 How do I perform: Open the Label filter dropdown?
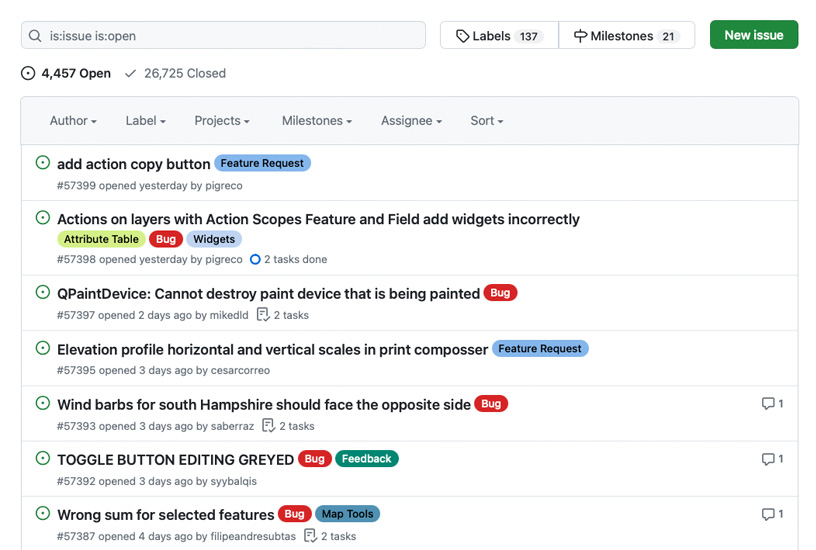point(145,121)
